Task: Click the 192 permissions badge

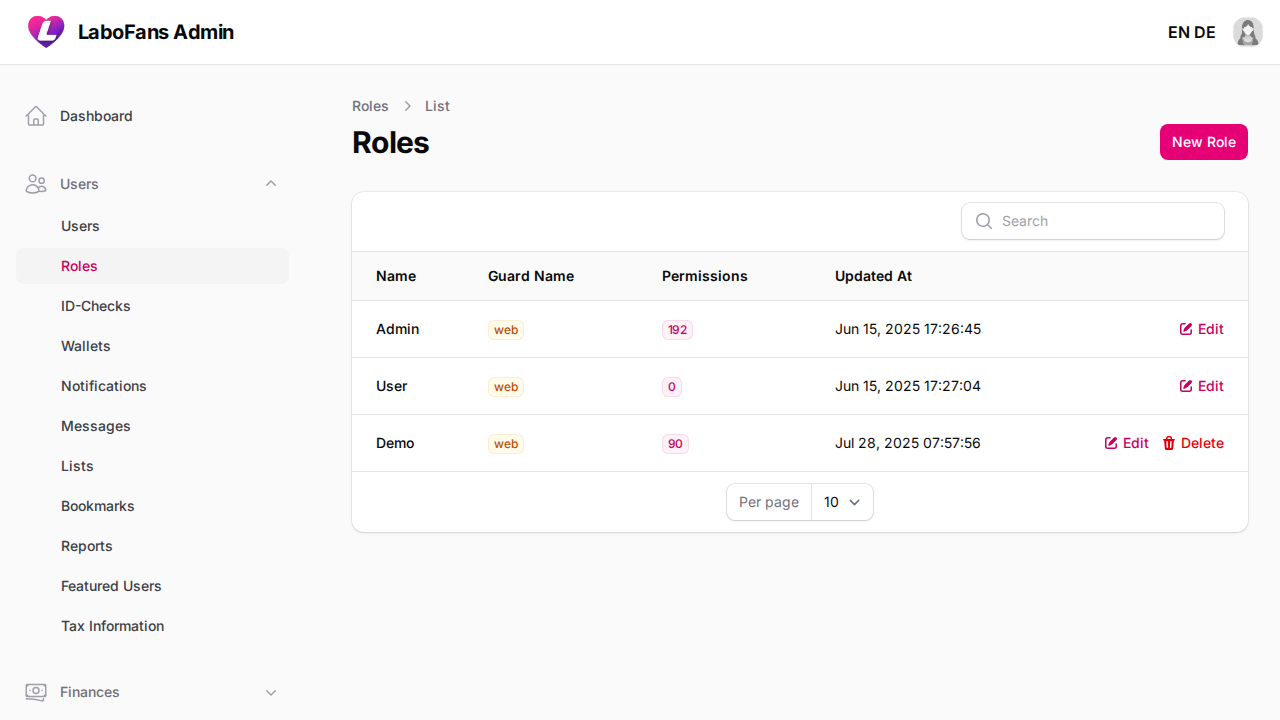Action: [x=677, y=330]
